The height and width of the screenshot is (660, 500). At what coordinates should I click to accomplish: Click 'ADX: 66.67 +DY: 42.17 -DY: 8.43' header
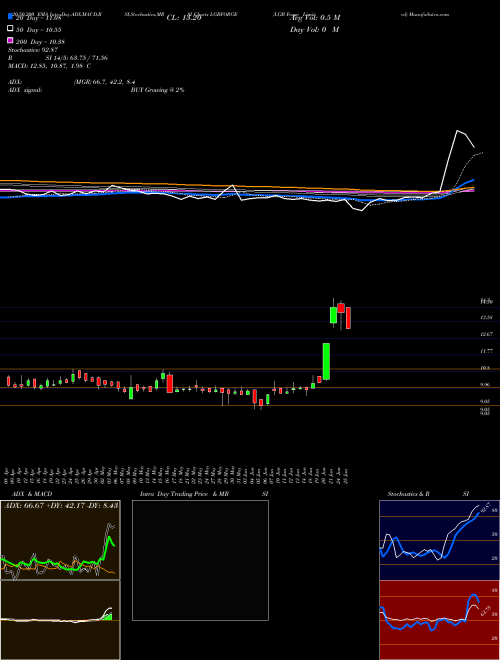[x=61, y=505]
